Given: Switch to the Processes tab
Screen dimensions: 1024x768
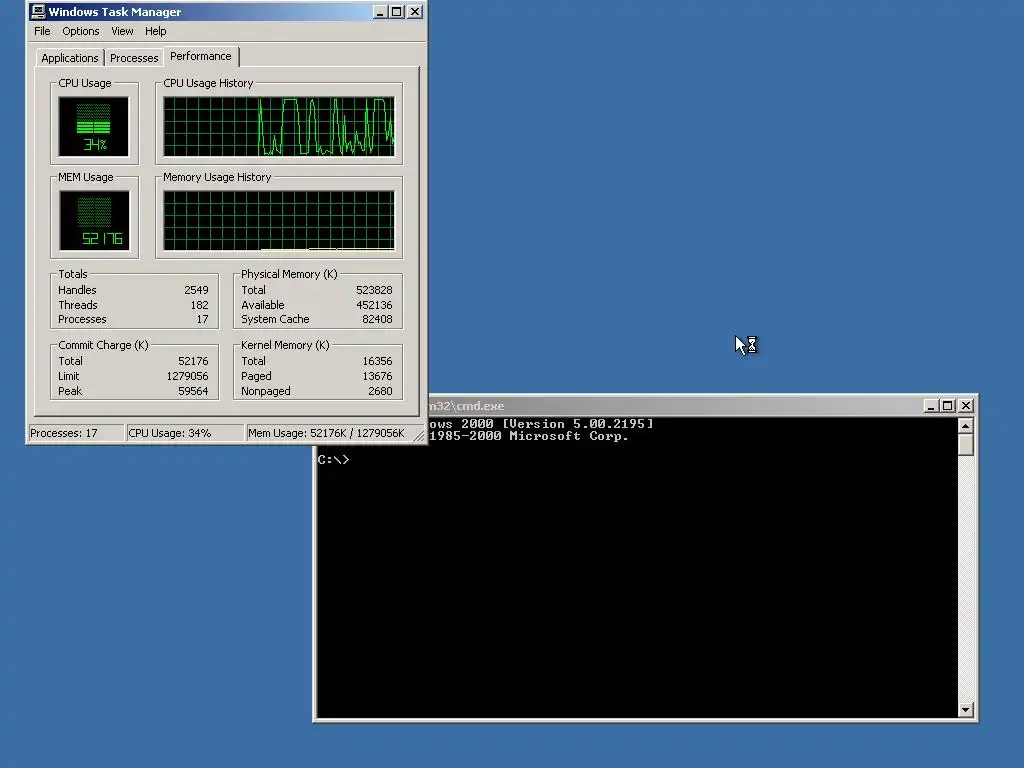Looking at the screenshot, I should tap(134, 58).
